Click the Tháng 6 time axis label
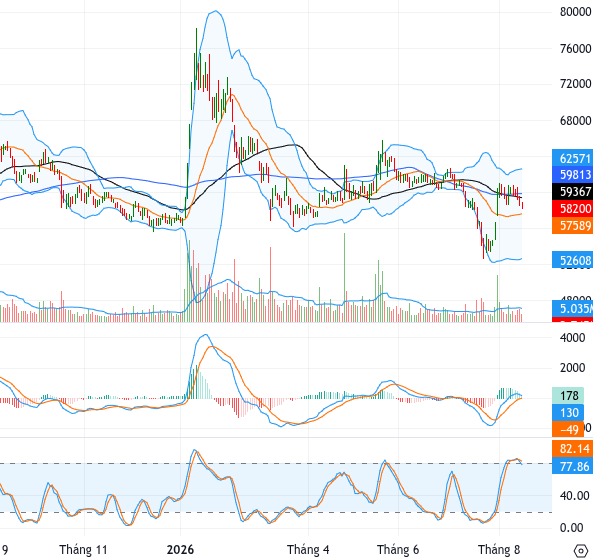Image resolution: width=593 pixels, height=558 pixels. [x=398, y=550]
